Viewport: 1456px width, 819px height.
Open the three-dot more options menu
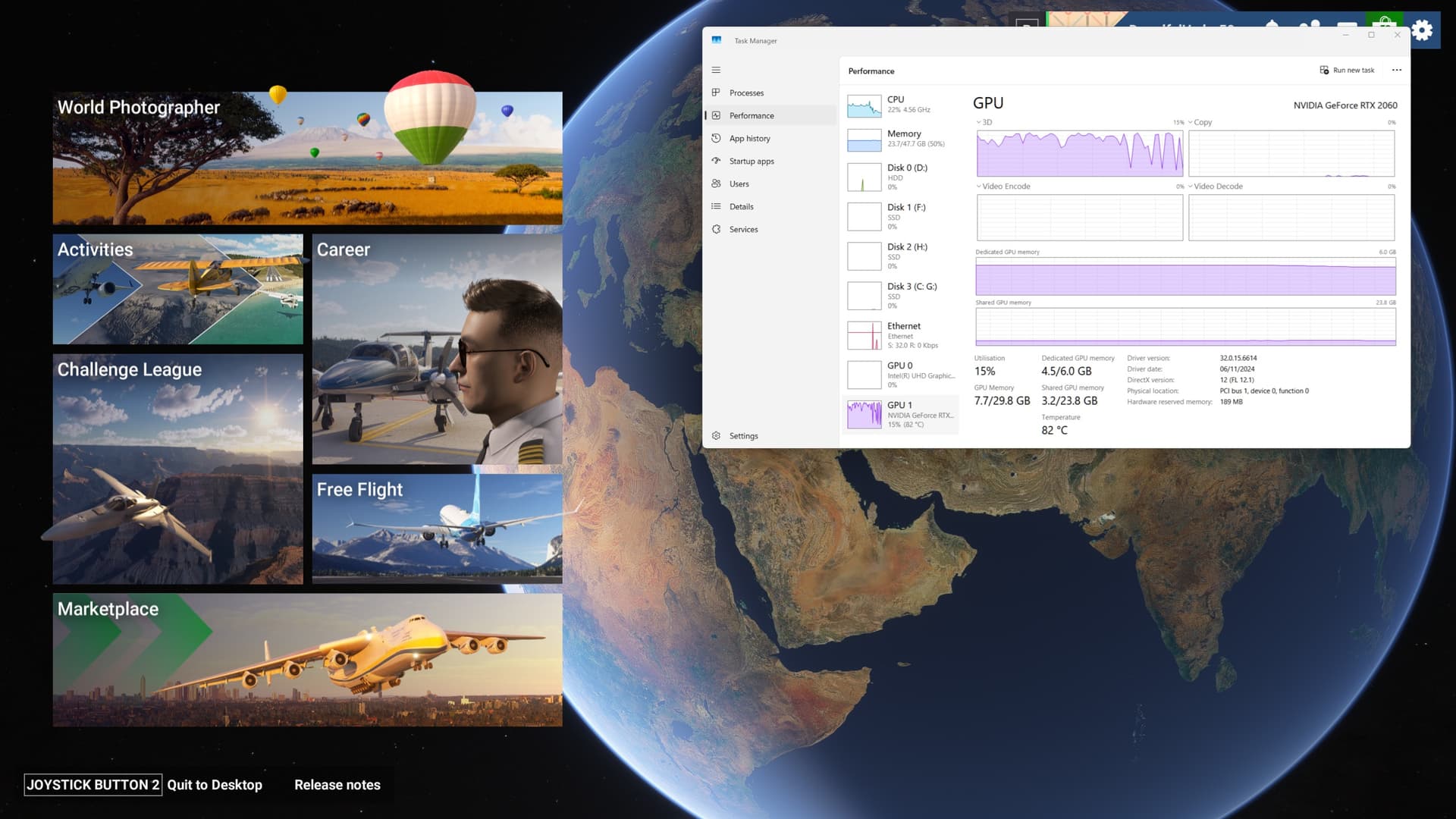pyautogui.click(x=1396, y=71)
